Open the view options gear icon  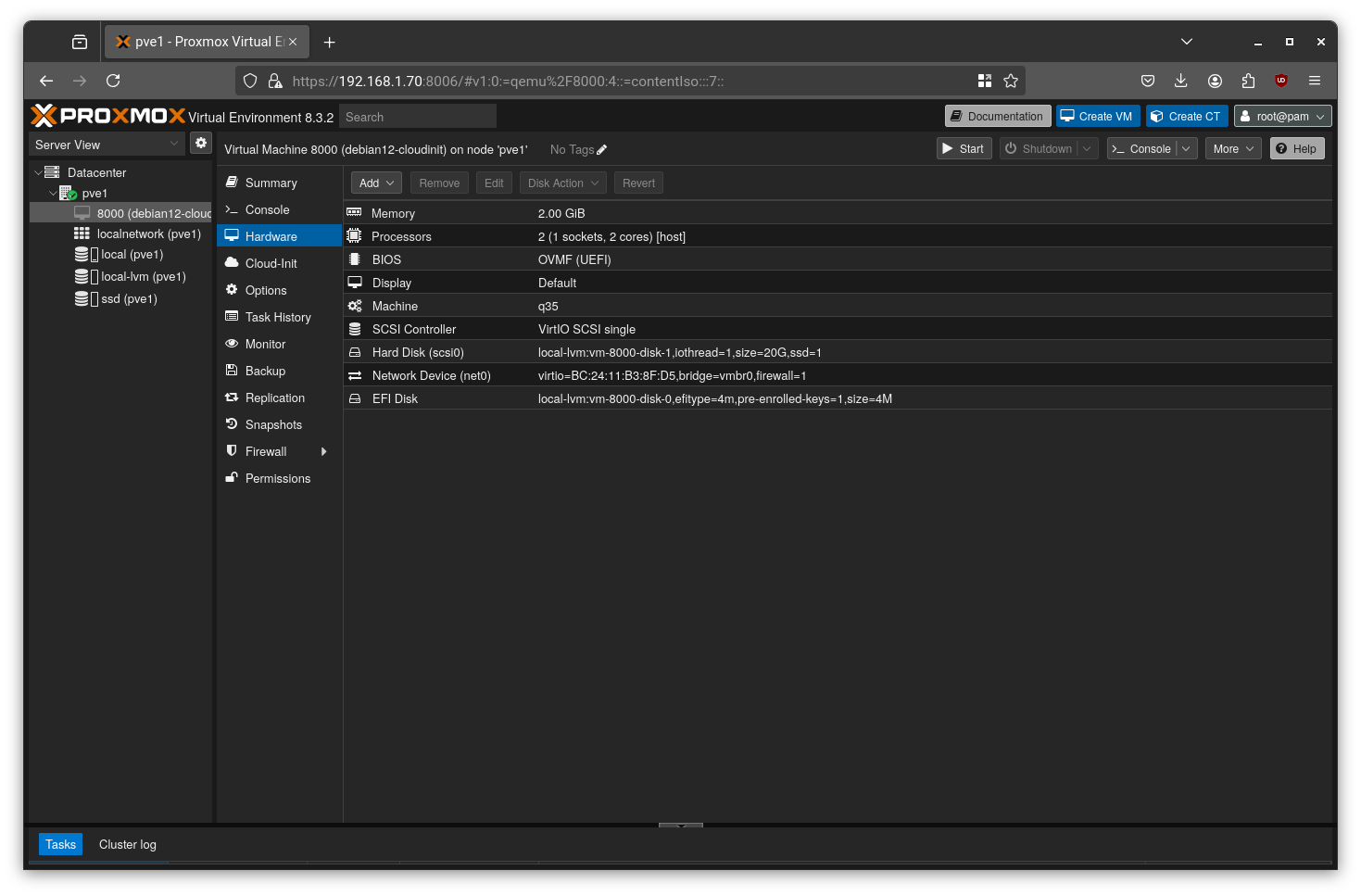point(201,143)
